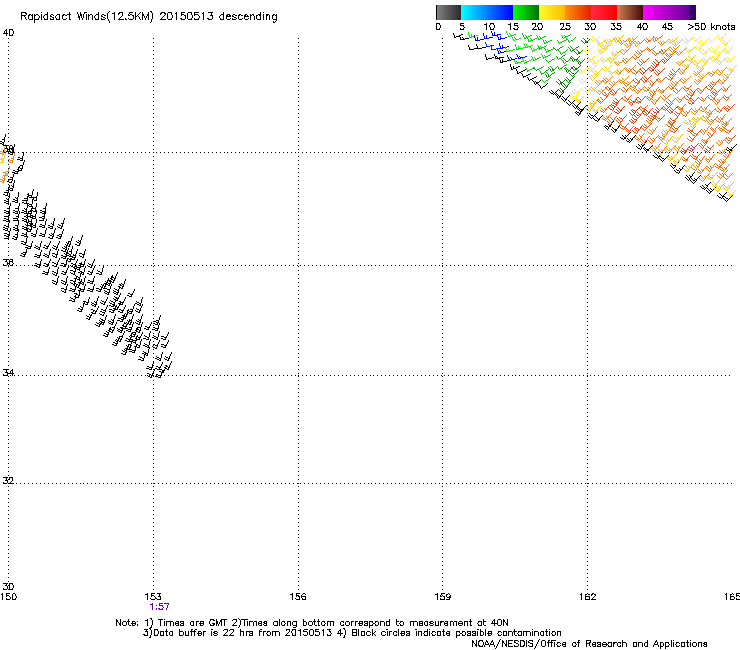Click the longitude label '150'
The image size is (740, 650).
(x=8, y=597)
